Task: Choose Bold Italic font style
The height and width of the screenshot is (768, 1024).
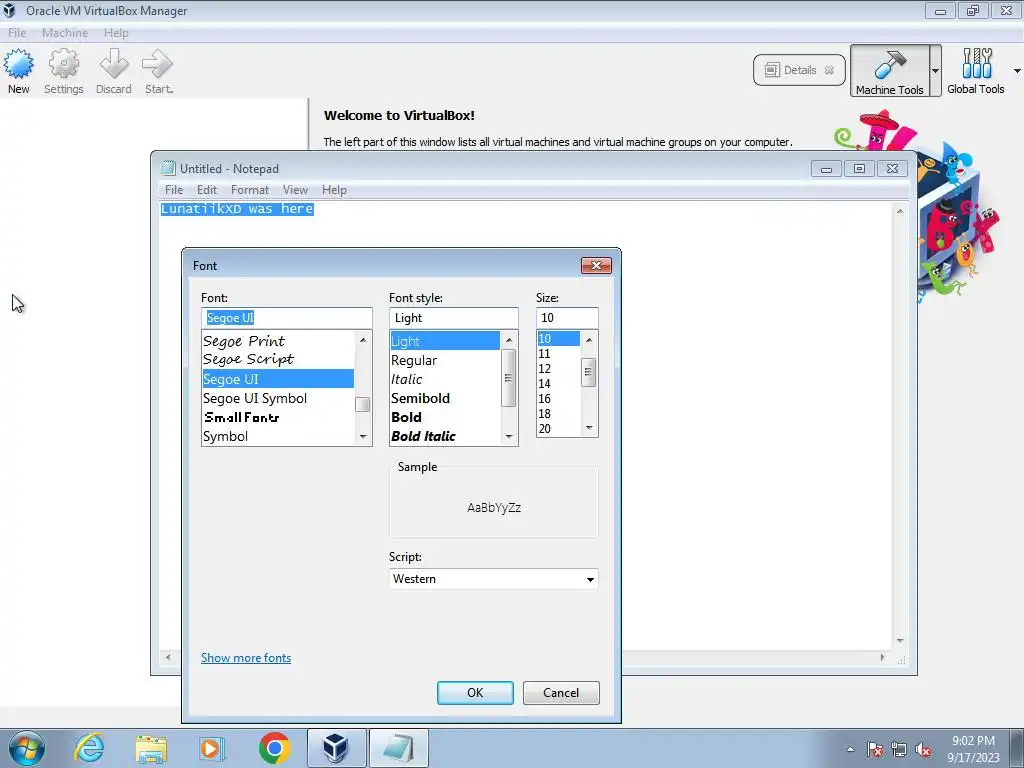Action: pyautogui.click(x=445, y=436)
